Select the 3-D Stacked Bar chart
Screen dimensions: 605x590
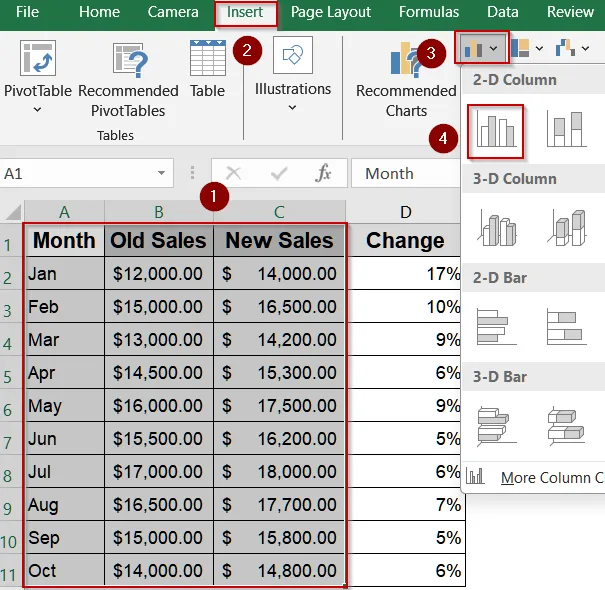pos(566,426)
